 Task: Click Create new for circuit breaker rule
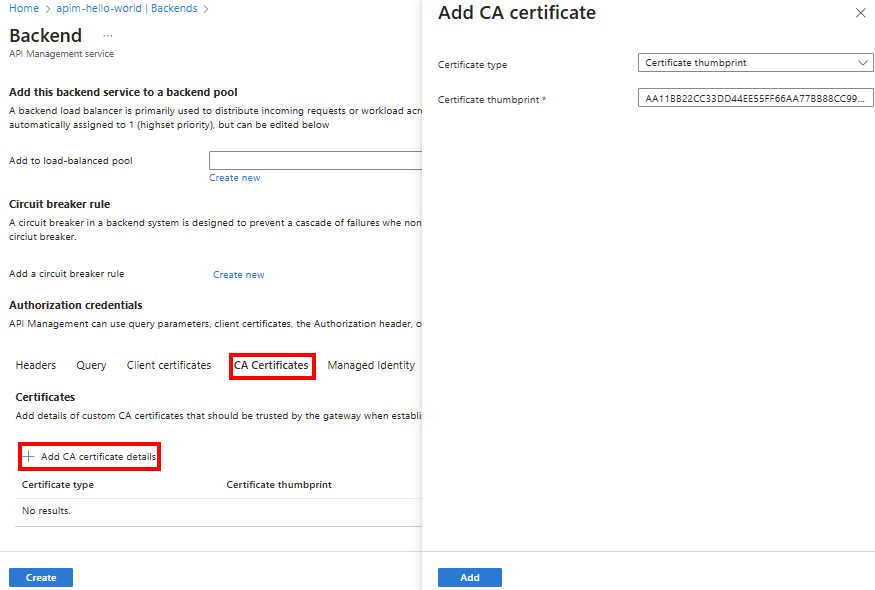pos(238,273)
